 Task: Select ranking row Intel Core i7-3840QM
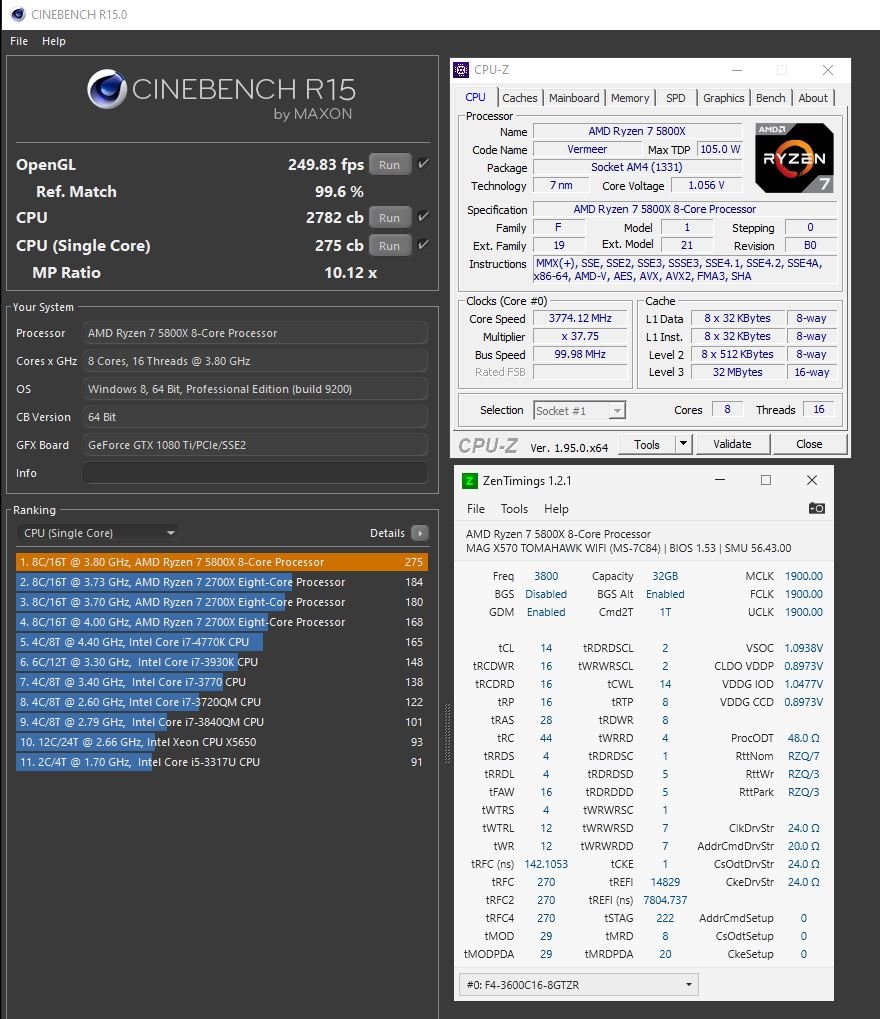[x=222, y=722]
